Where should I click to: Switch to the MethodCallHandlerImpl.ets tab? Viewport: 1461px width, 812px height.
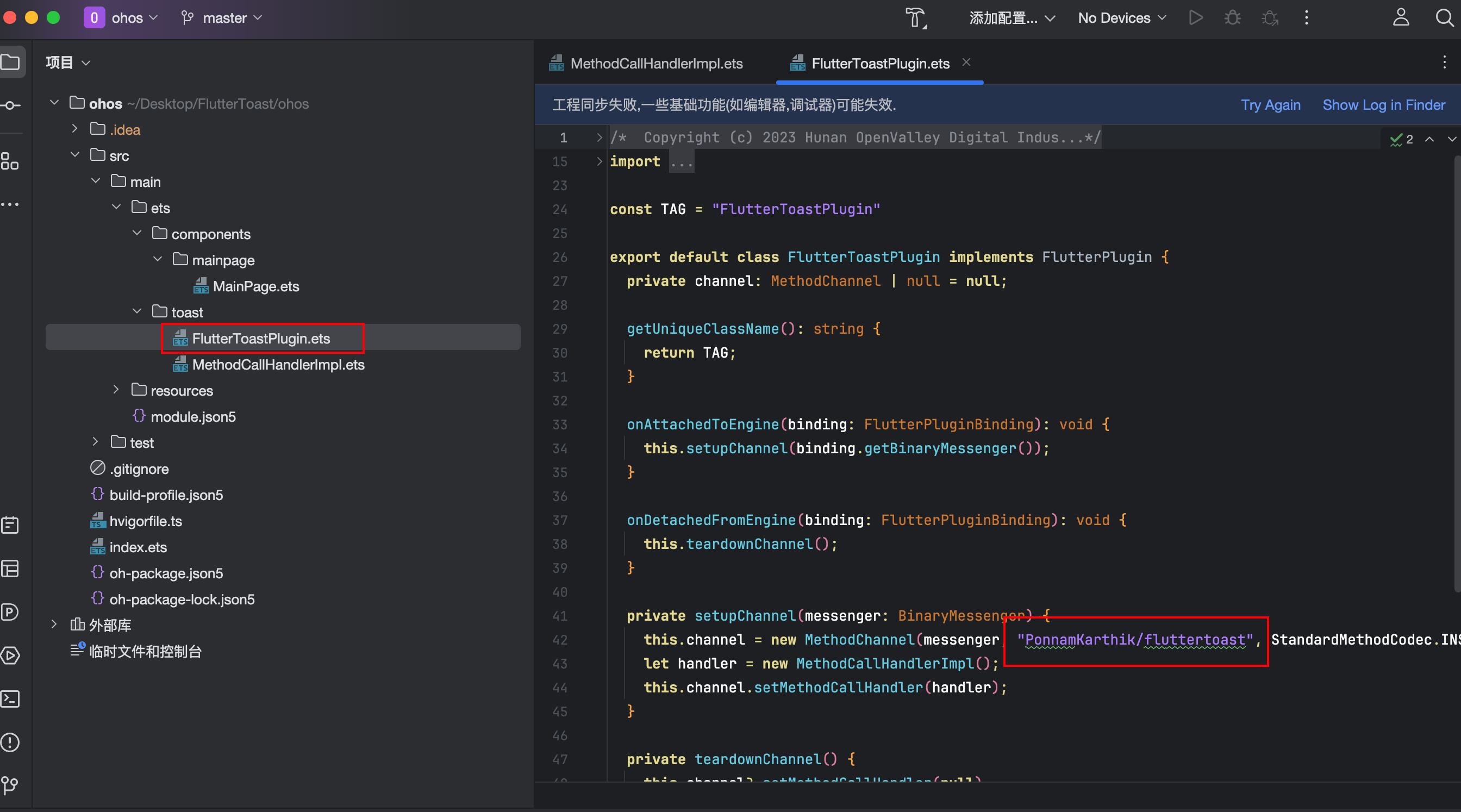655,64
